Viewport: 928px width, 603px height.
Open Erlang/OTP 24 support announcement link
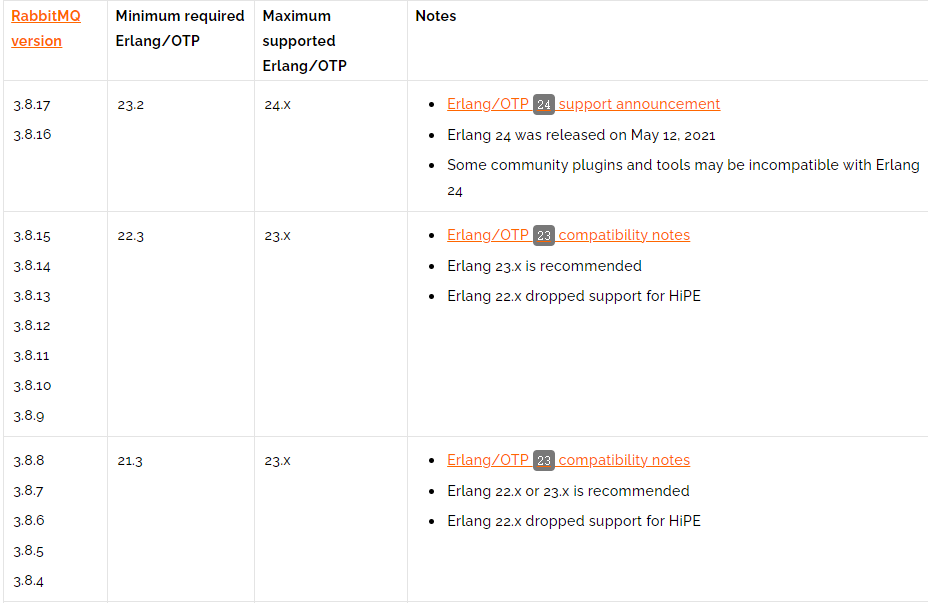pyautogui.click(x=583, y=104)
